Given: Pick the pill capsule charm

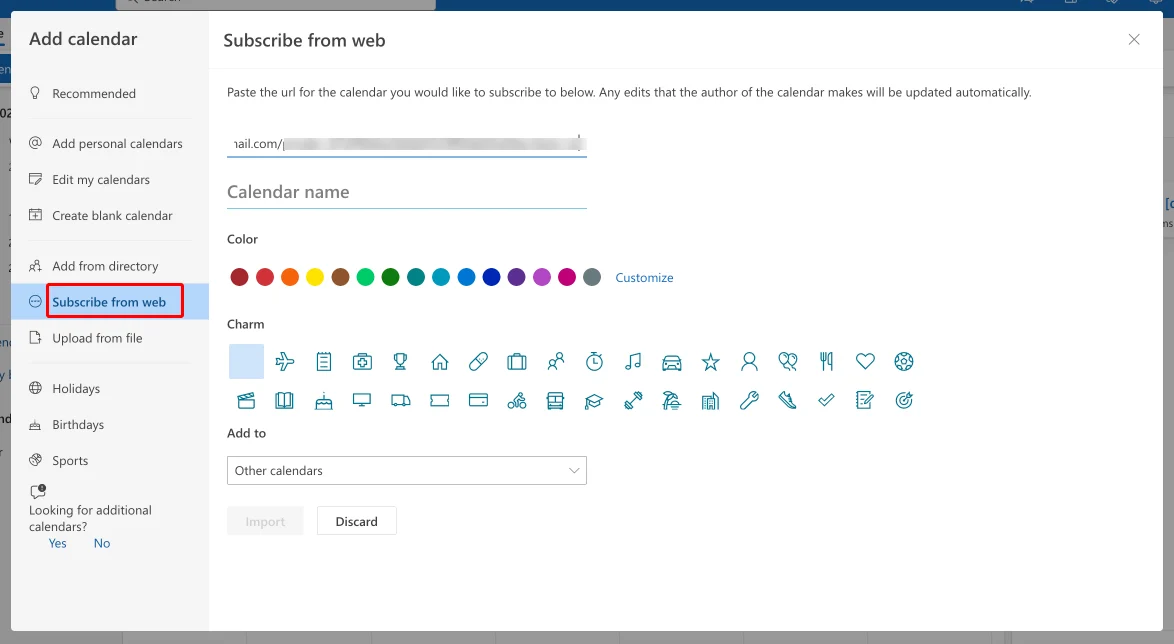Looking at the screenshot, I should click(478, 362).
